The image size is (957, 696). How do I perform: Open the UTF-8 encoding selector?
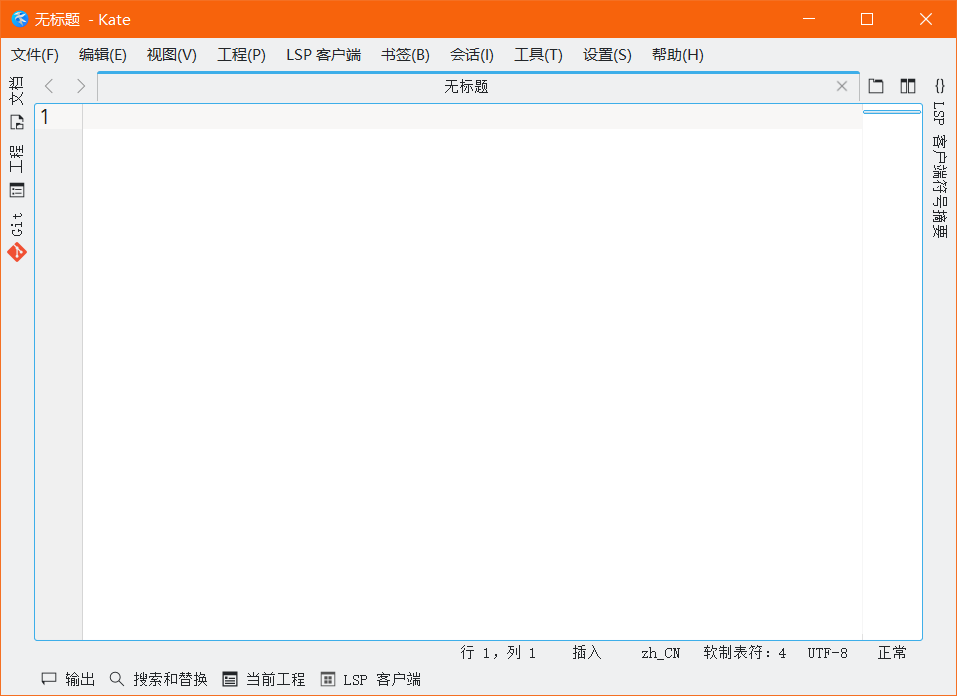(x=827, y=653)
